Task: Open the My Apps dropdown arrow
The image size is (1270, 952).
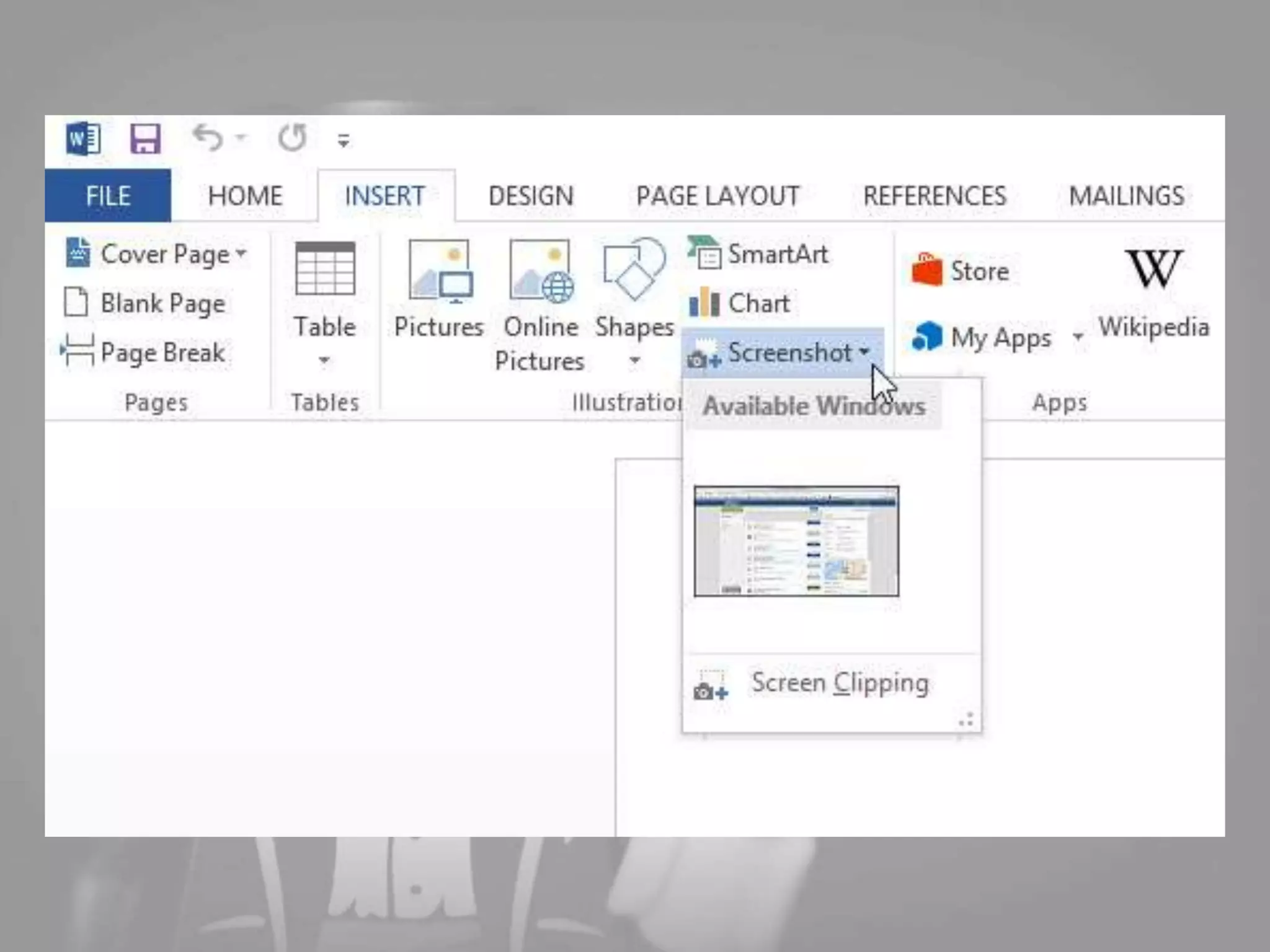Action: (1078, 337)
